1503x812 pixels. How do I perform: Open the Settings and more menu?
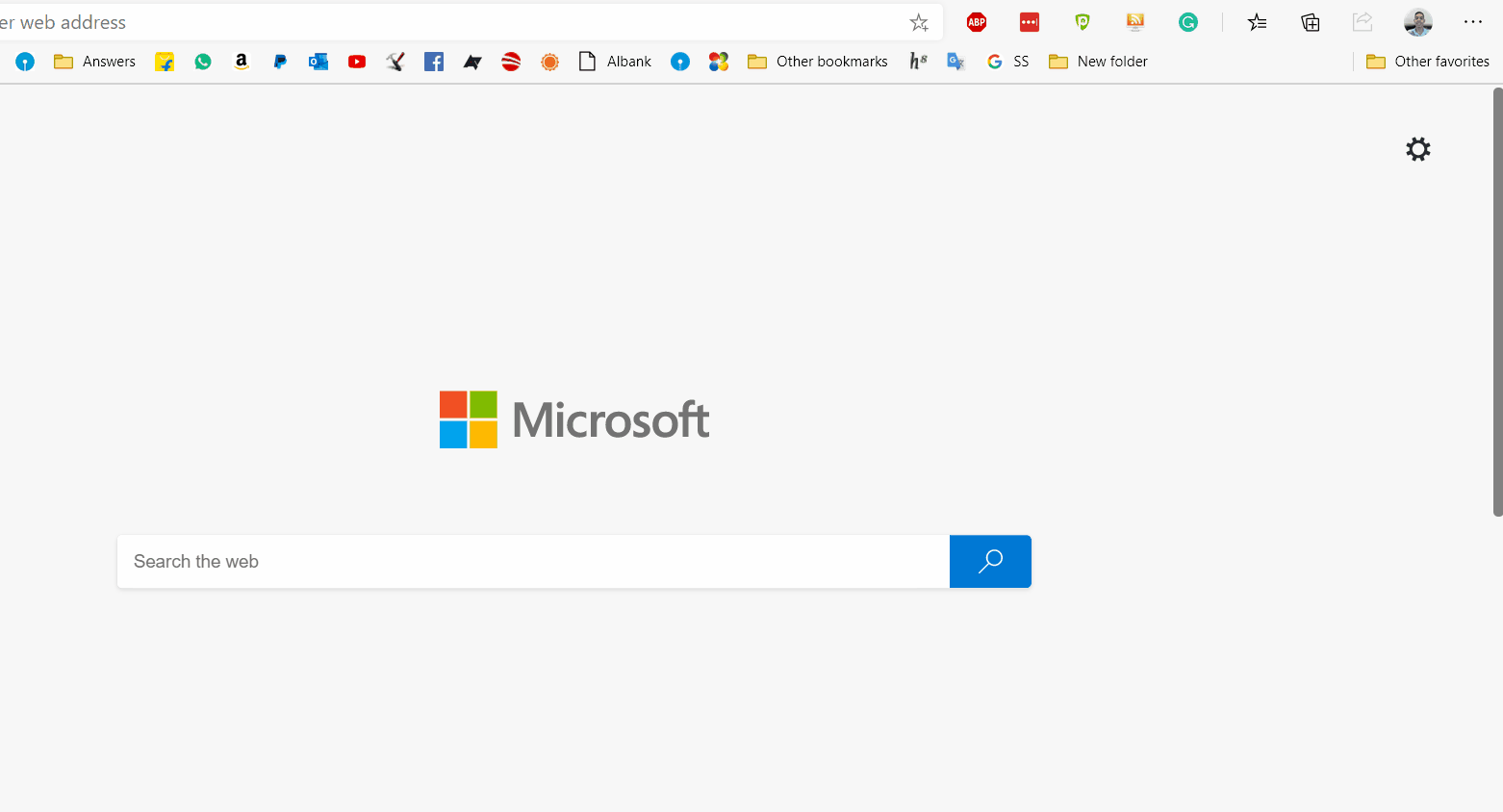click(1473, 22)
